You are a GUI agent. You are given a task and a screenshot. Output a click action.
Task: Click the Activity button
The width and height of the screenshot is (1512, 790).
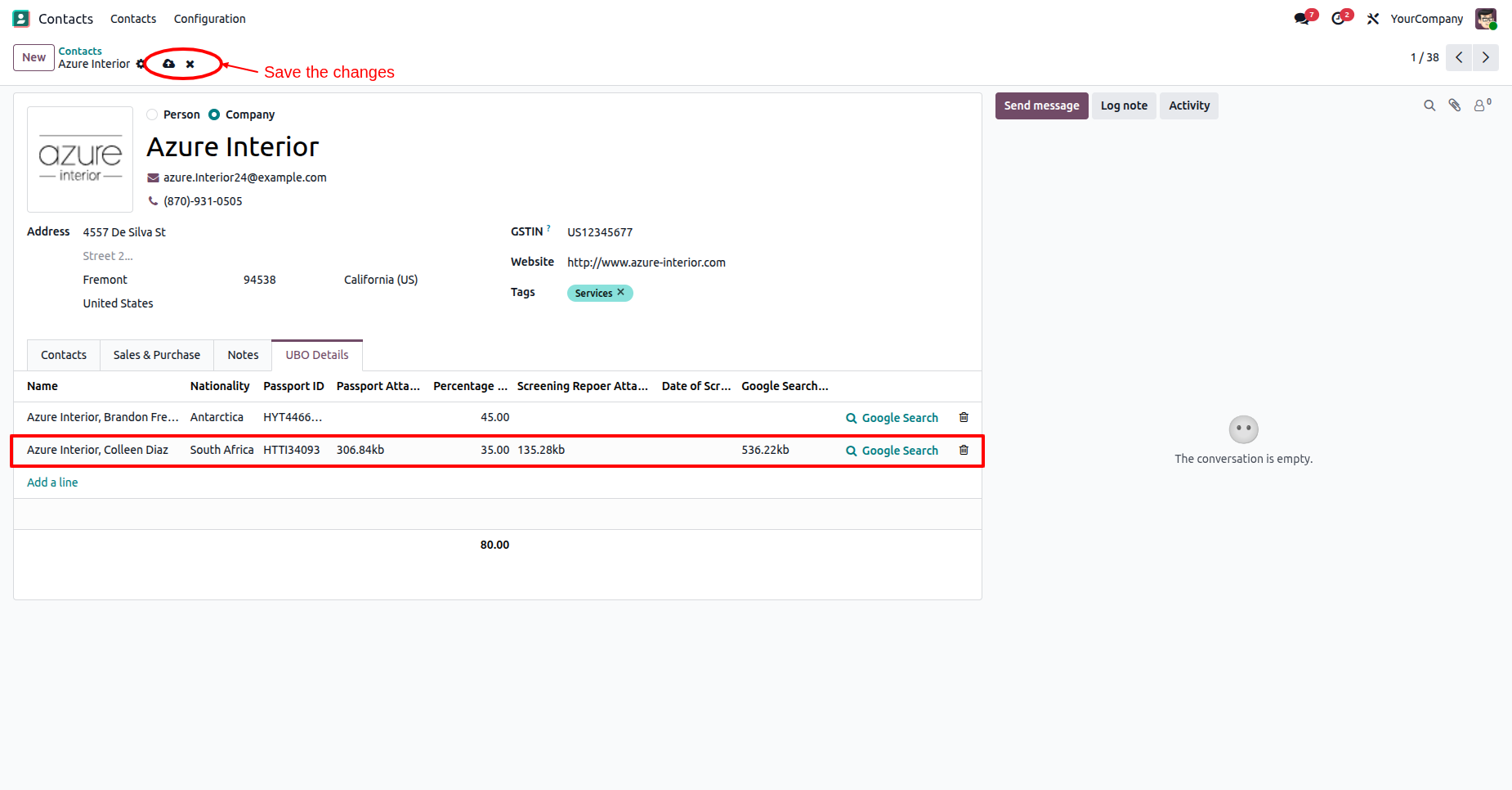1189,105
